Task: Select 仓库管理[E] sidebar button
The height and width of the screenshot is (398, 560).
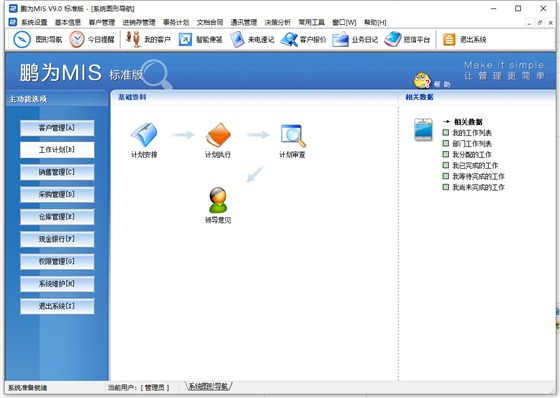Action: (x=57, y=217)
